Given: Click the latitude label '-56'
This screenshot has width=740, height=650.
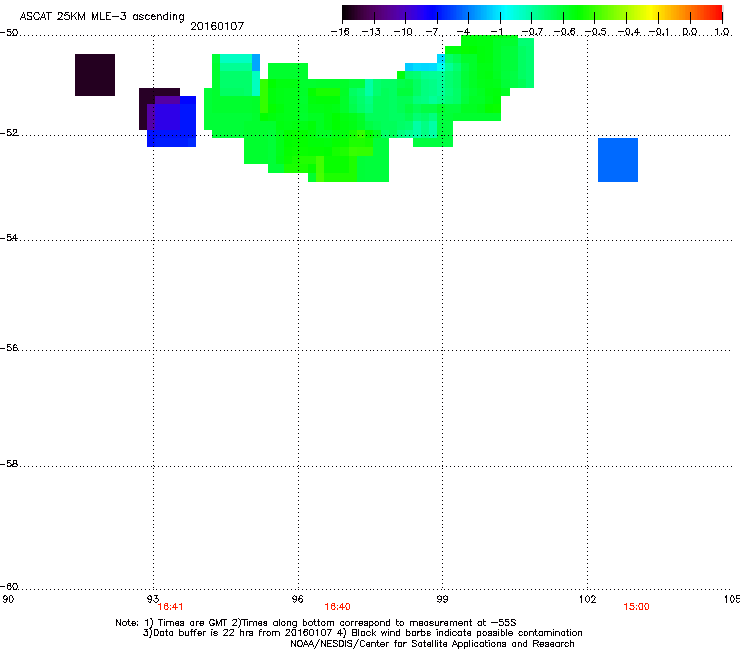Looking at the screenshot, I should click(x=9, y=348).
